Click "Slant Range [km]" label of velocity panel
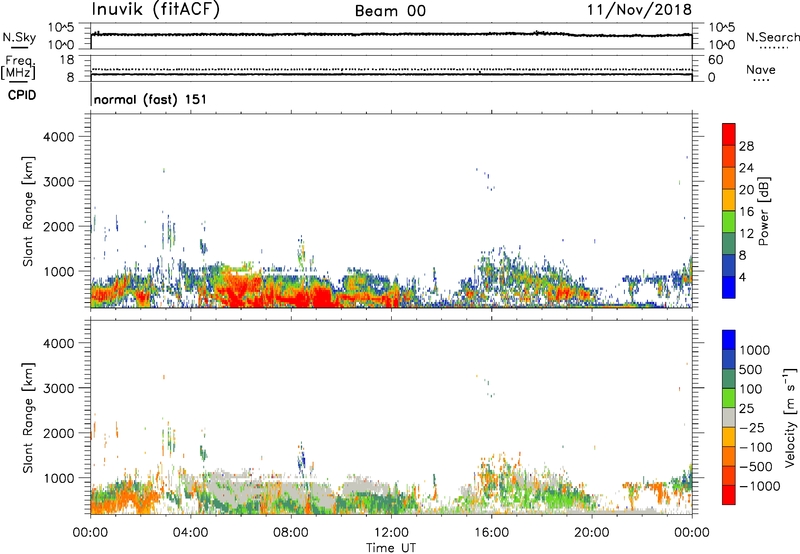Viewport: 800px width, 554px height. pyautogui.click(x=28, y=418)
